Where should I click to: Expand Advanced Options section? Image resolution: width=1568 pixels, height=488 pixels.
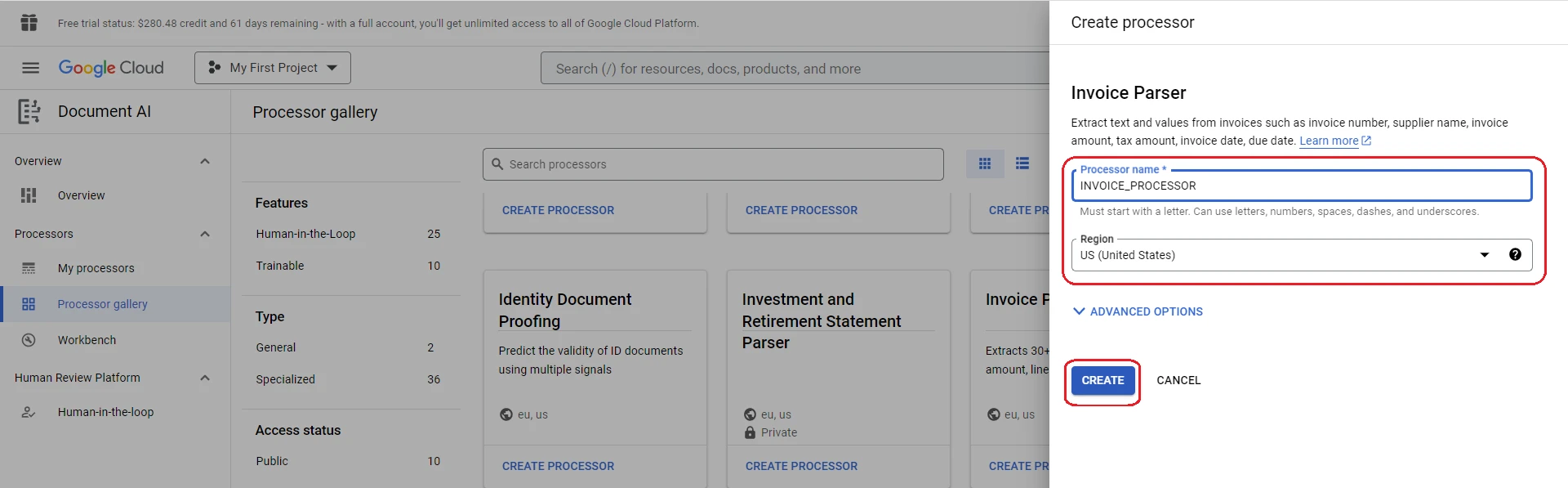pyautogui.click(x=1138, y=311)
